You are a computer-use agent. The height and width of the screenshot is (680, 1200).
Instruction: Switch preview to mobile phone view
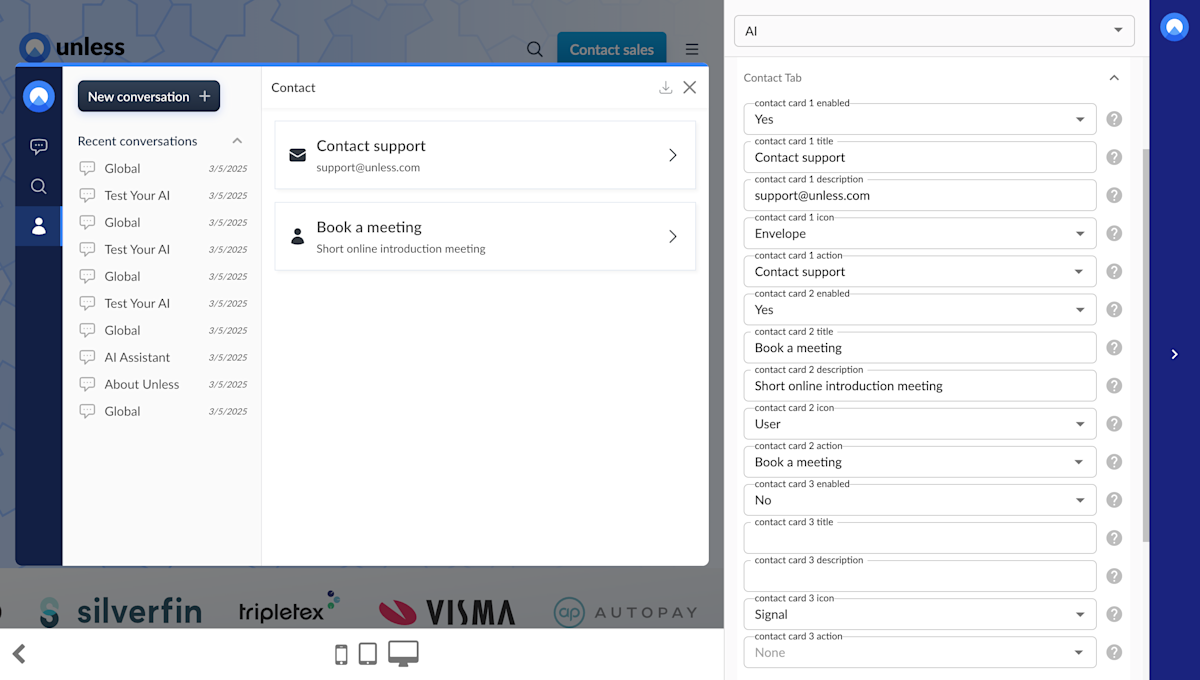coord(340,652)
